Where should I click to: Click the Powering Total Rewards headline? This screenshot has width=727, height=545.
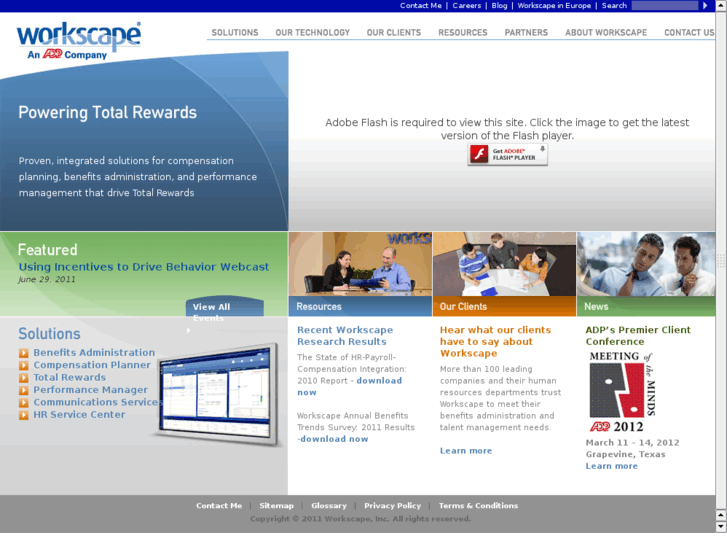[108, 113]
